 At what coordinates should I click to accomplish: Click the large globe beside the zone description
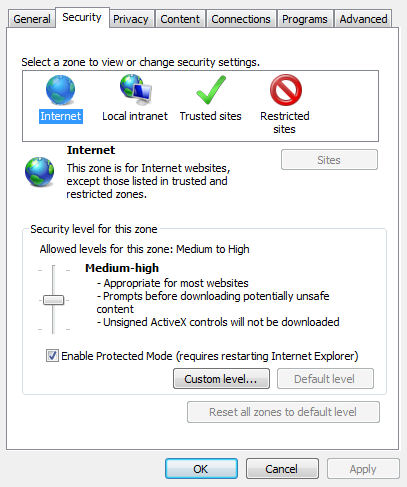39,172
